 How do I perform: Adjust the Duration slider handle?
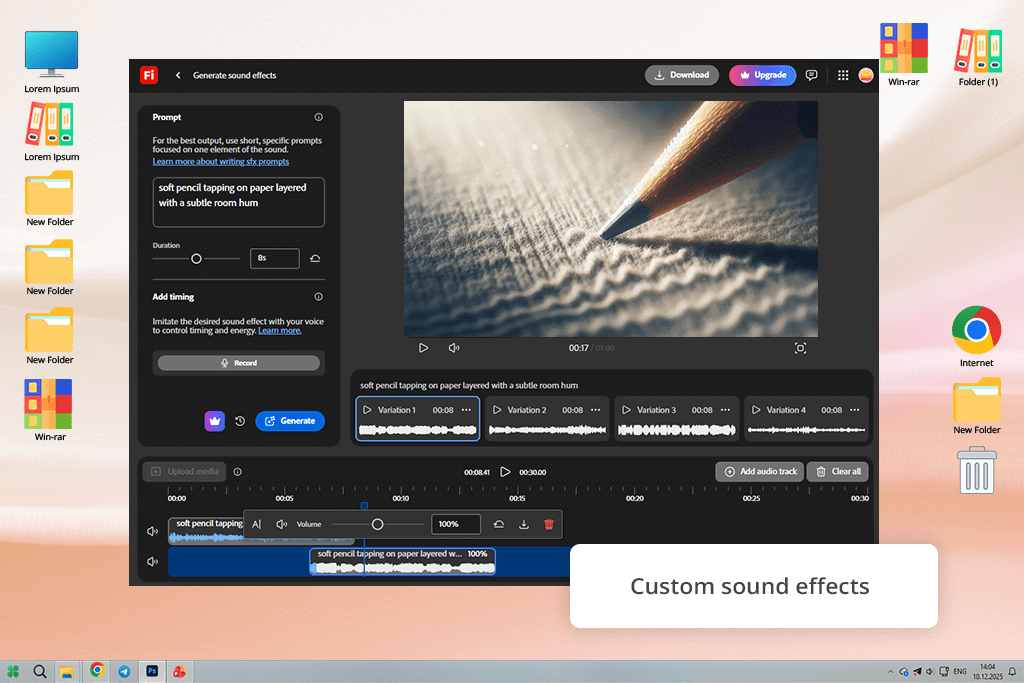196,259
